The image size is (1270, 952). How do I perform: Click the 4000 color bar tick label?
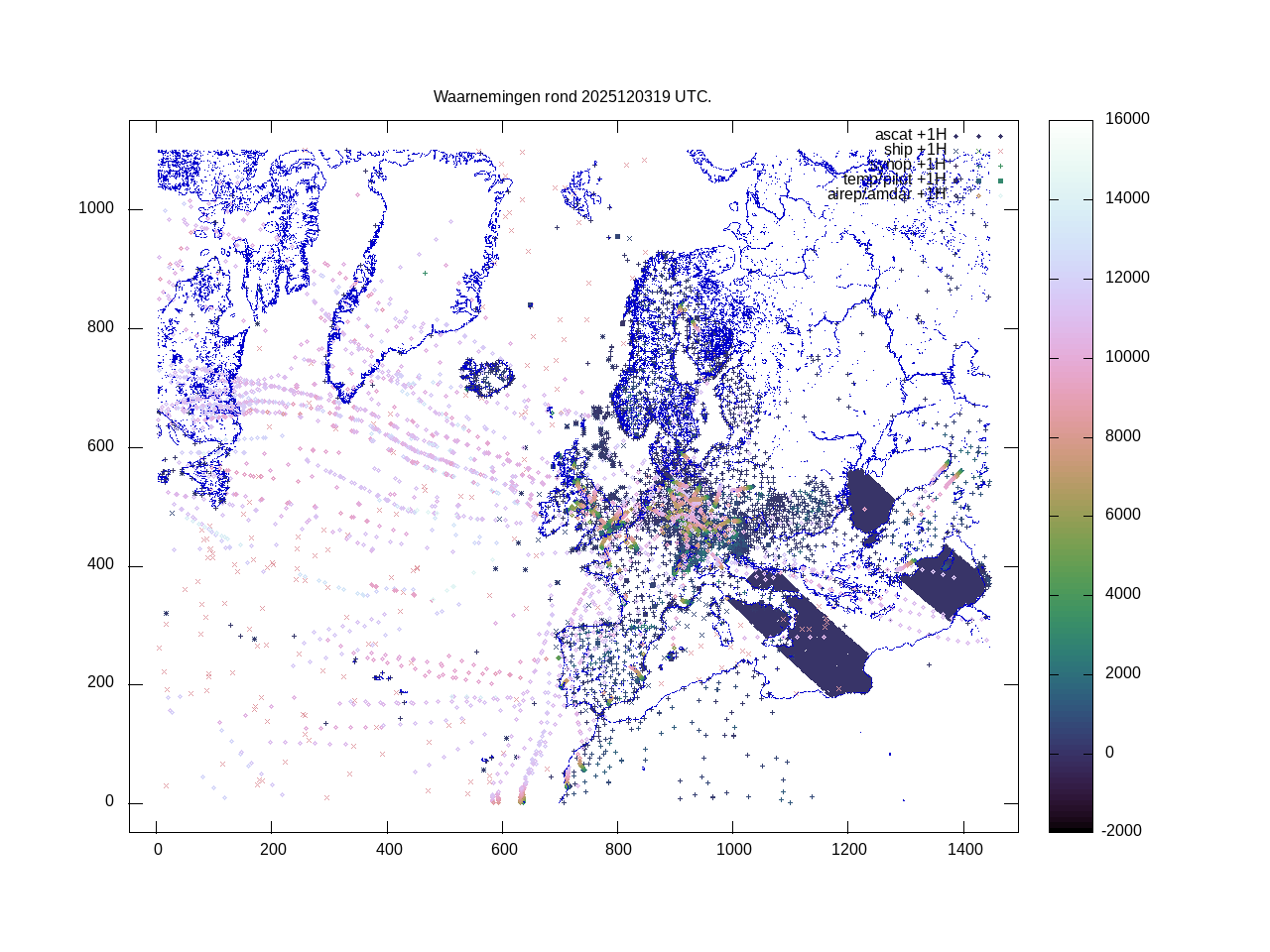click(x=1124, y=594)
